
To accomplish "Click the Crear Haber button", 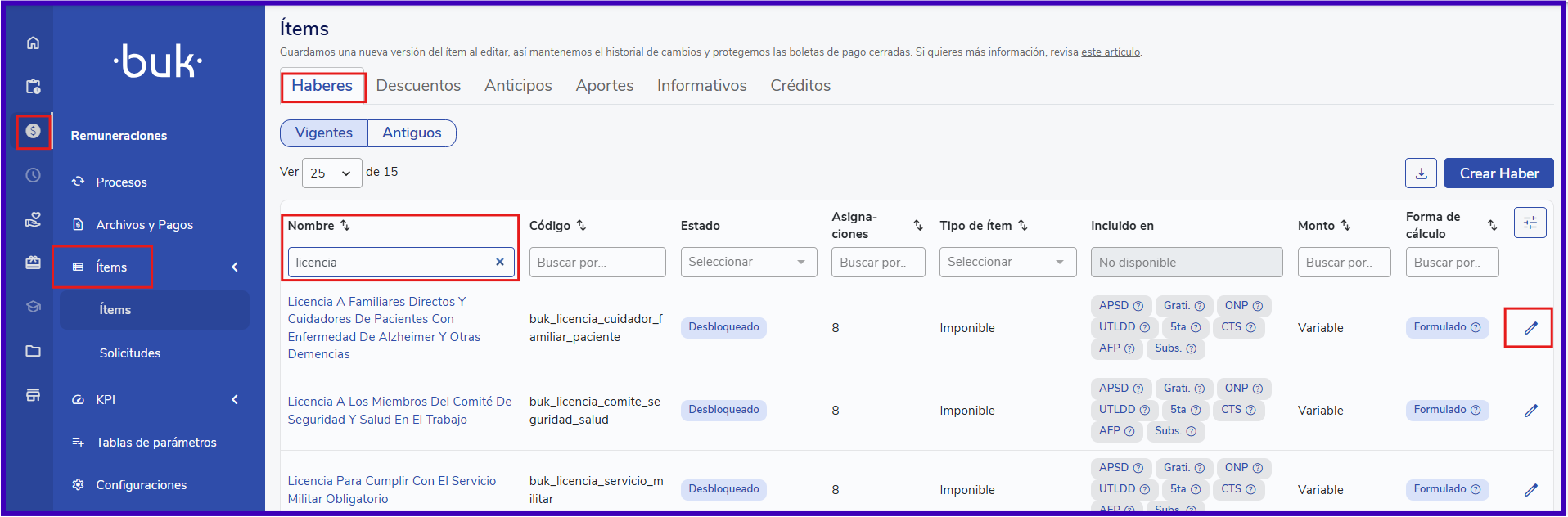I will 1498,173.
